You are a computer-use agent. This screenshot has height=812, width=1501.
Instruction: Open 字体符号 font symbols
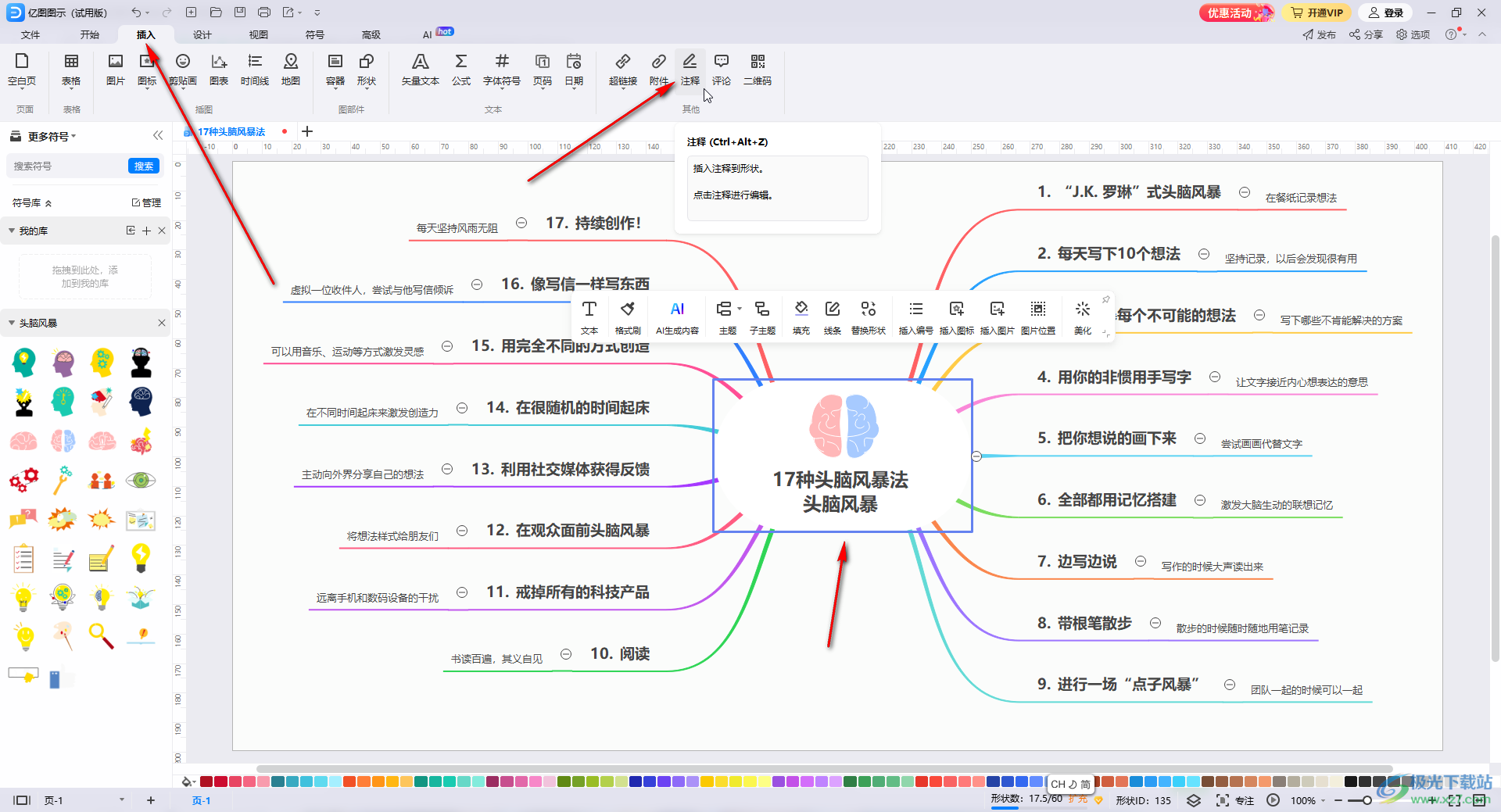tap(502, 69)
